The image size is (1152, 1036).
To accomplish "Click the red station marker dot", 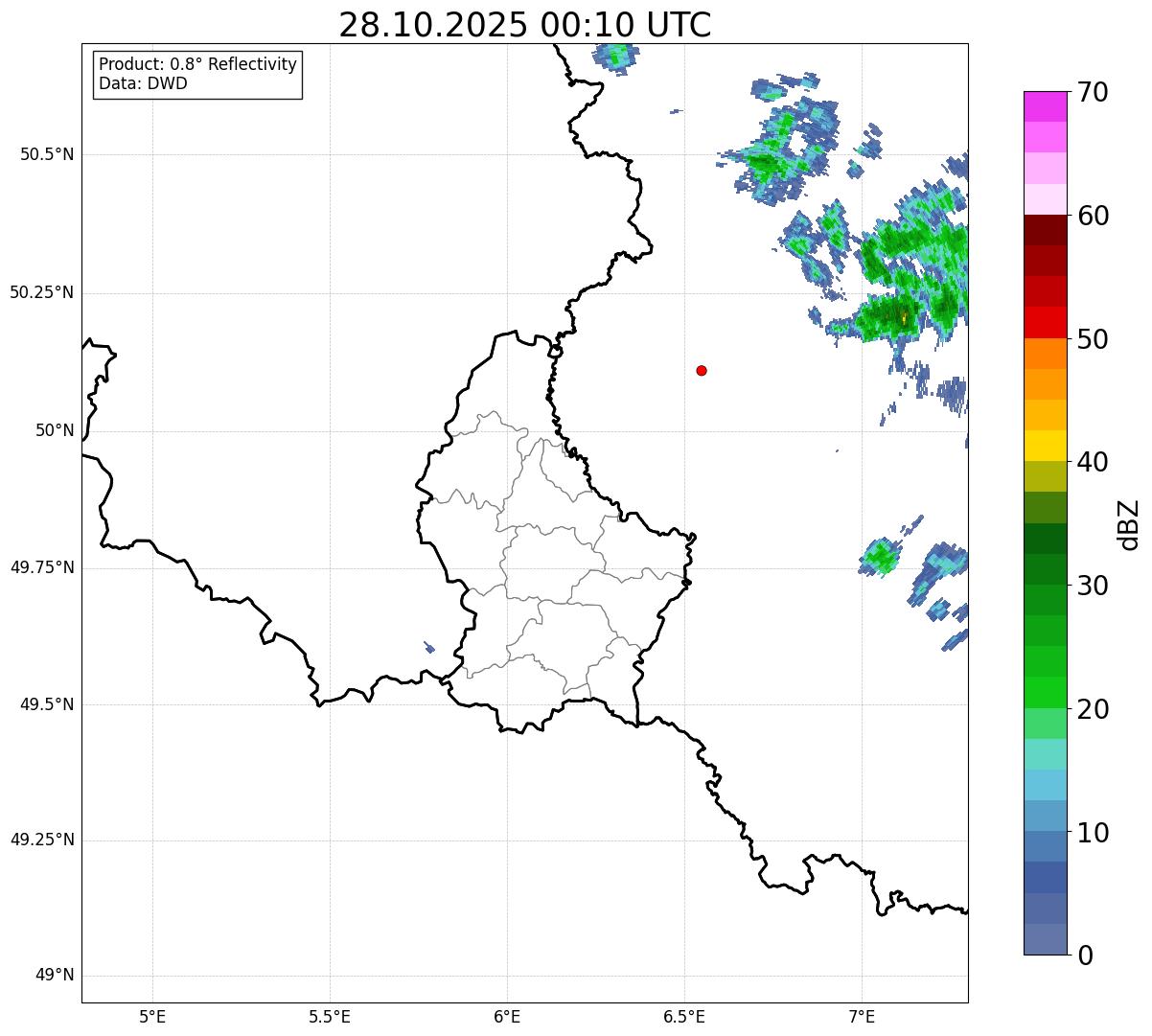I will tap(702, 370).
